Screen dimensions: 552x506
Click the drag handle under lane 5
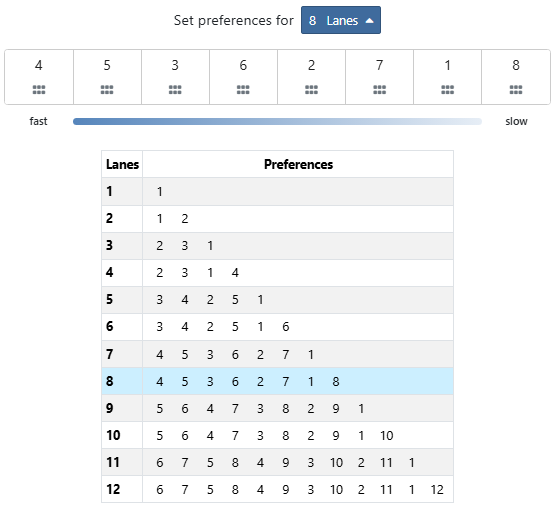tap(107, 90)
